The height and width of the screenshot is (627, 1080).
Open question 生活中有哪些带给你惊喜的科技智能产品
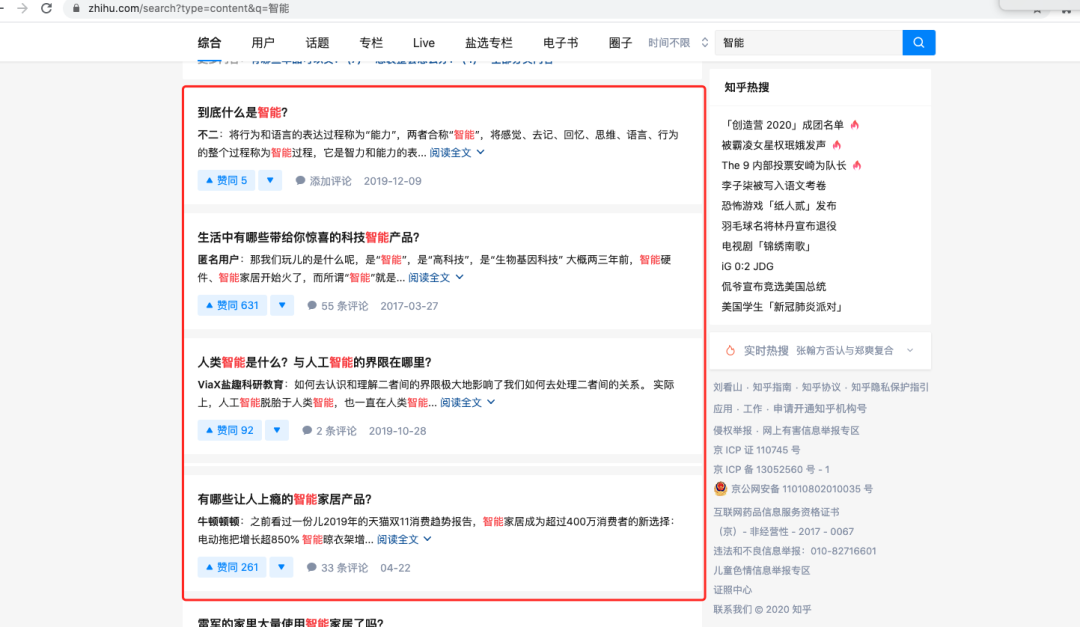click(309, 237)
